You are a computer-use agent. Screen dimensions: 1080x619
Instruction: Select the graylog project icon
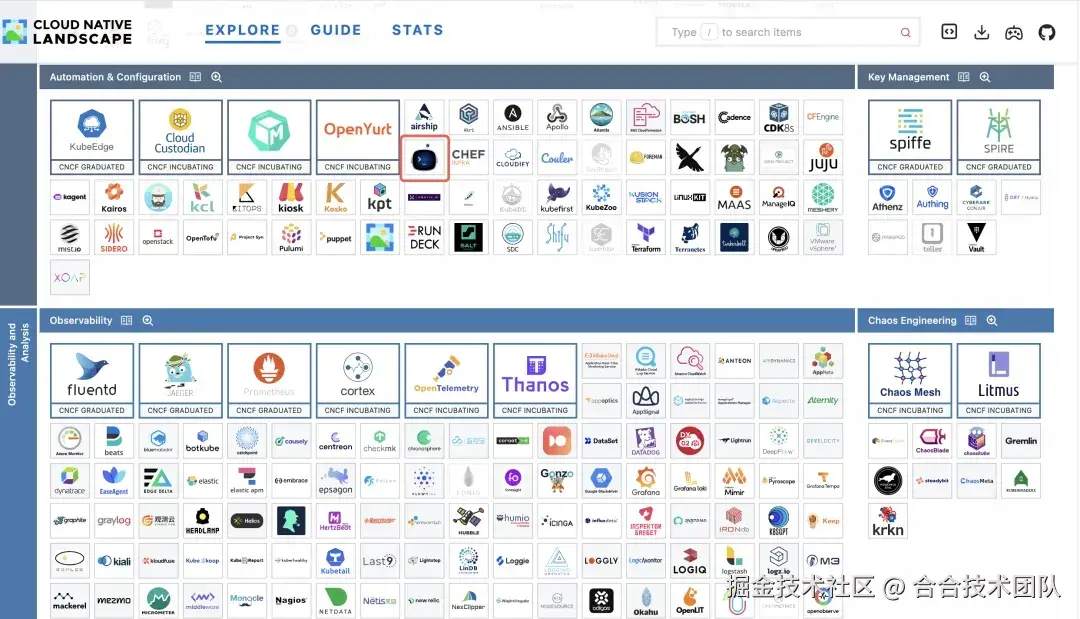click(x=114, y=521)
